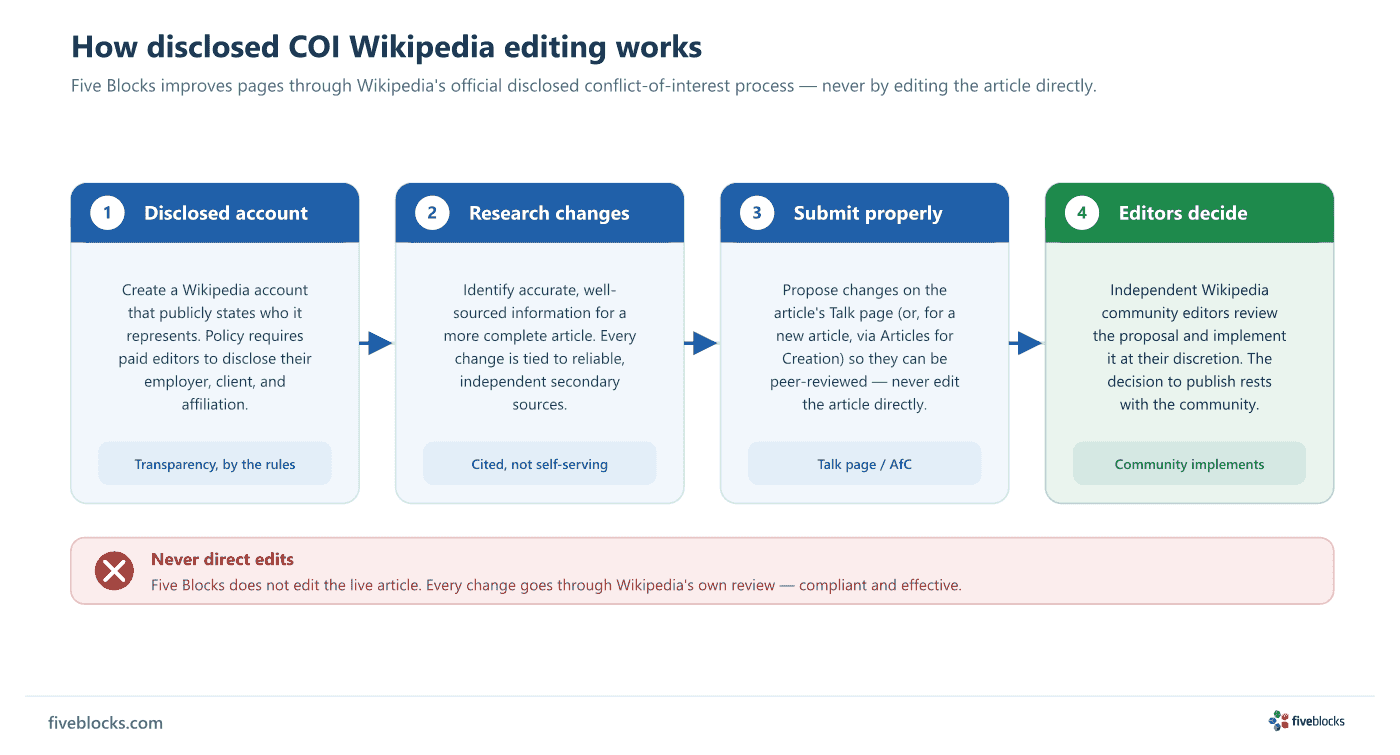
Task: Open the fiveblocks.com link in the footer
Action: point(105,722)
